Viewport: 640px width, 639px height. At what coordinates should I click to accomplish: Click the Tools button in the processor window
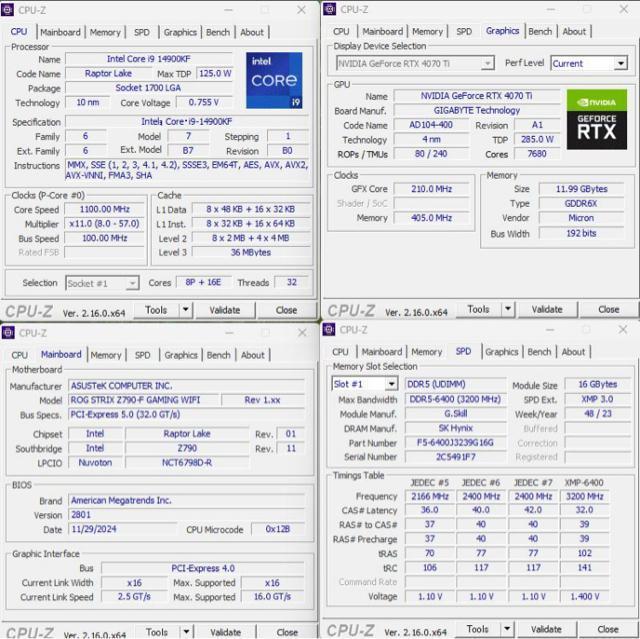(156, 310)
